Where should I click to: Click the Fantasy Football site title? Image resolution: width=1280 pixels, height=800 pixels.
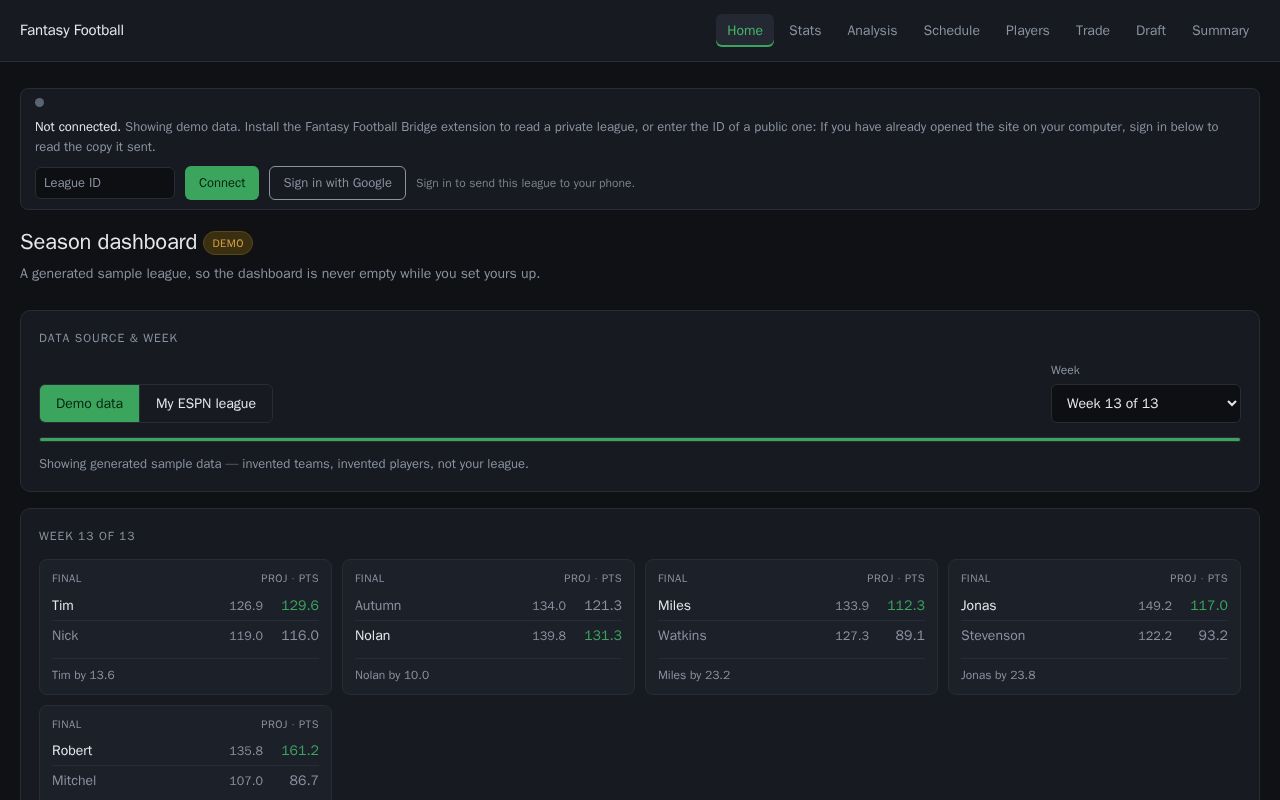[72, 30]
